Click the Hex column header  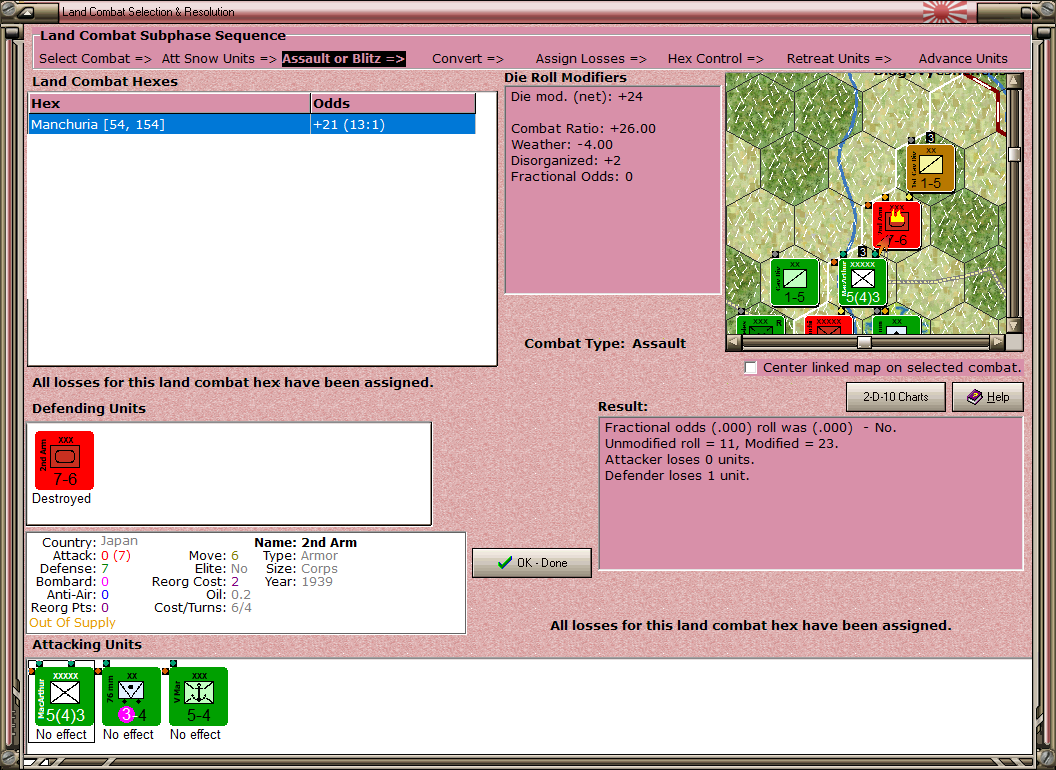click(169, 103)
